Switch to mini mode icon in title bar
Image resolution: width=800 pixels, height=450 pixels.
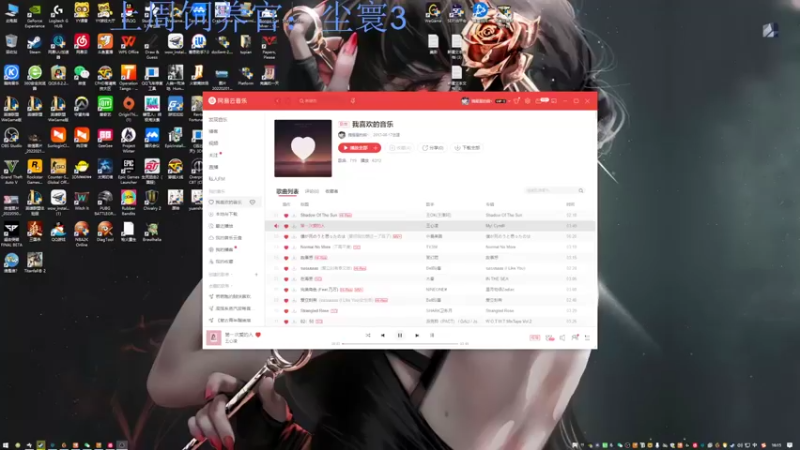point(554,101)
